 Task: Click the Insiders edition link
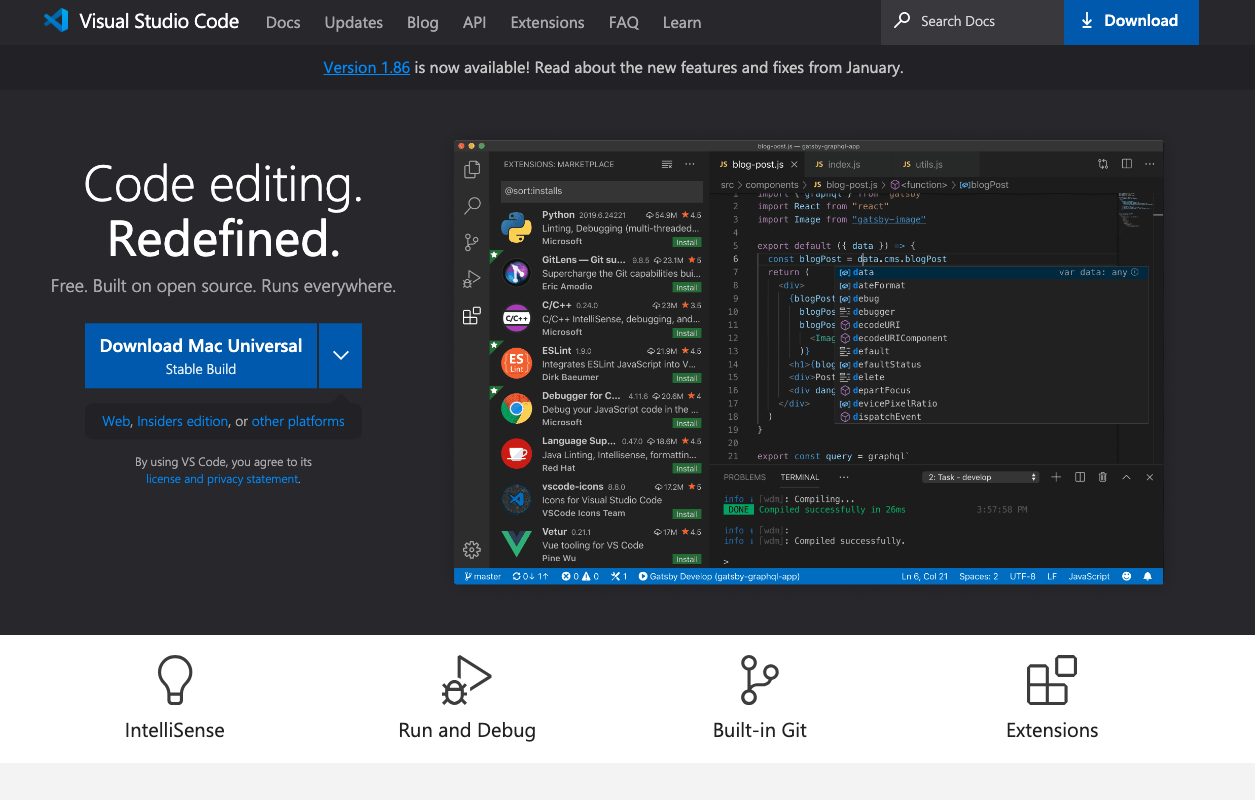183,421
